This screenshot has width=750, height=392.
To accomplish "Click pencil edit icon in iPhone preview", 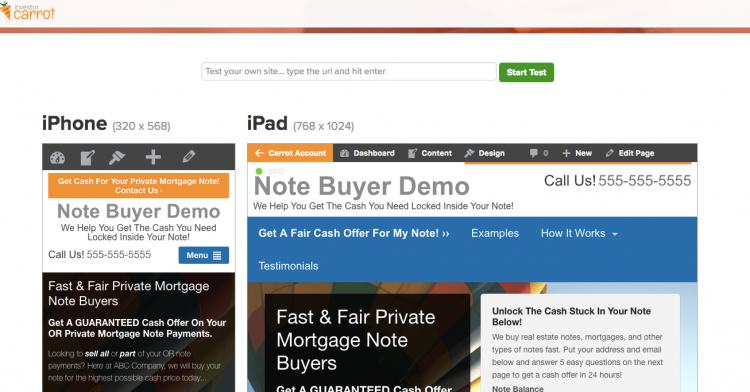I will (x=188, y=156).
